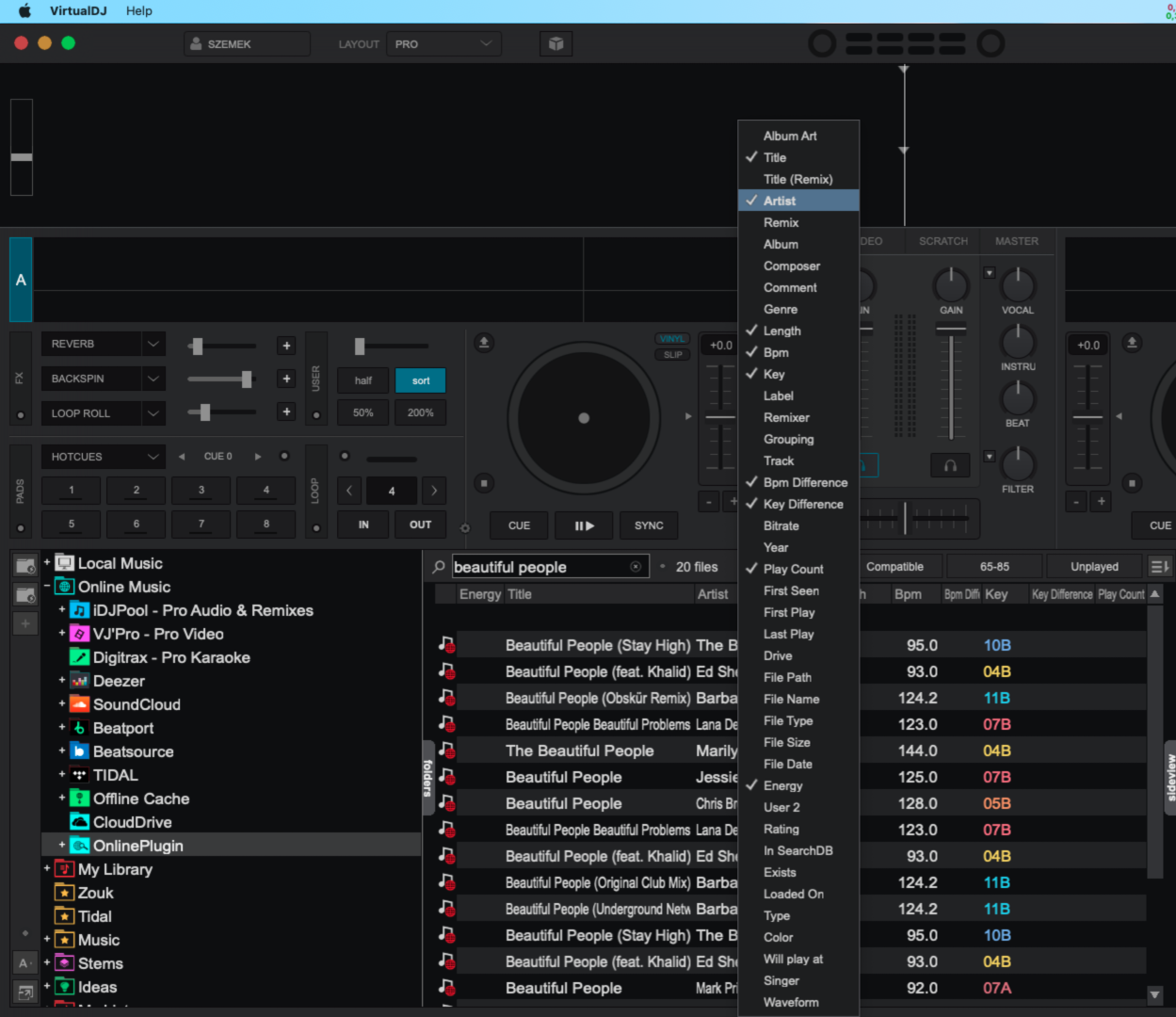Adjust the REVERB effect slider
Image resolution: width=1176 pixels, height=1017 pixels.
click(x=197, y=346)
